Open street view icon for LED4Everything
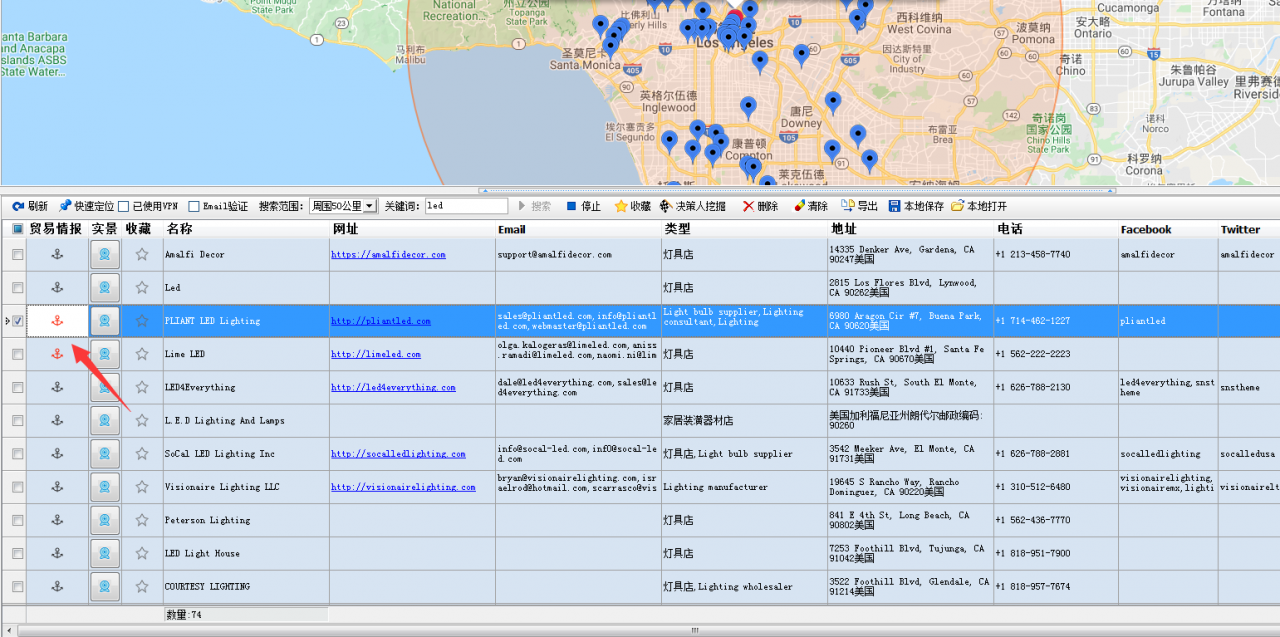The height and width of the screenshot is (637, 1280). pyautogui.click(x=105, y=387)
